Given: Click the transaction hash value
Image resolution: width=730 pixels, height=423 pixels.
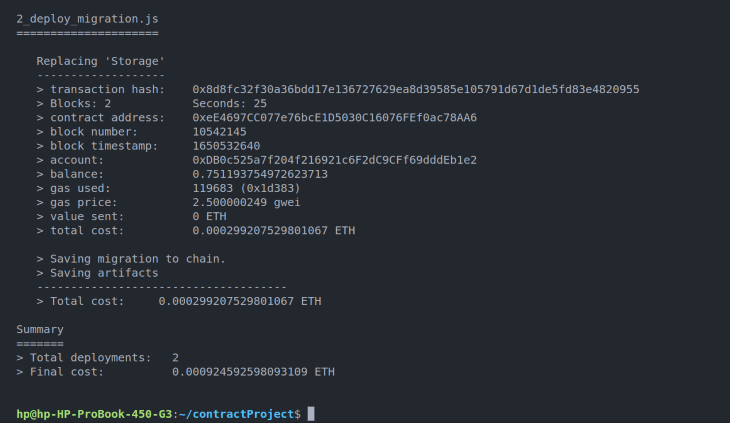Looking at the screenshot, I should [415, 89].
